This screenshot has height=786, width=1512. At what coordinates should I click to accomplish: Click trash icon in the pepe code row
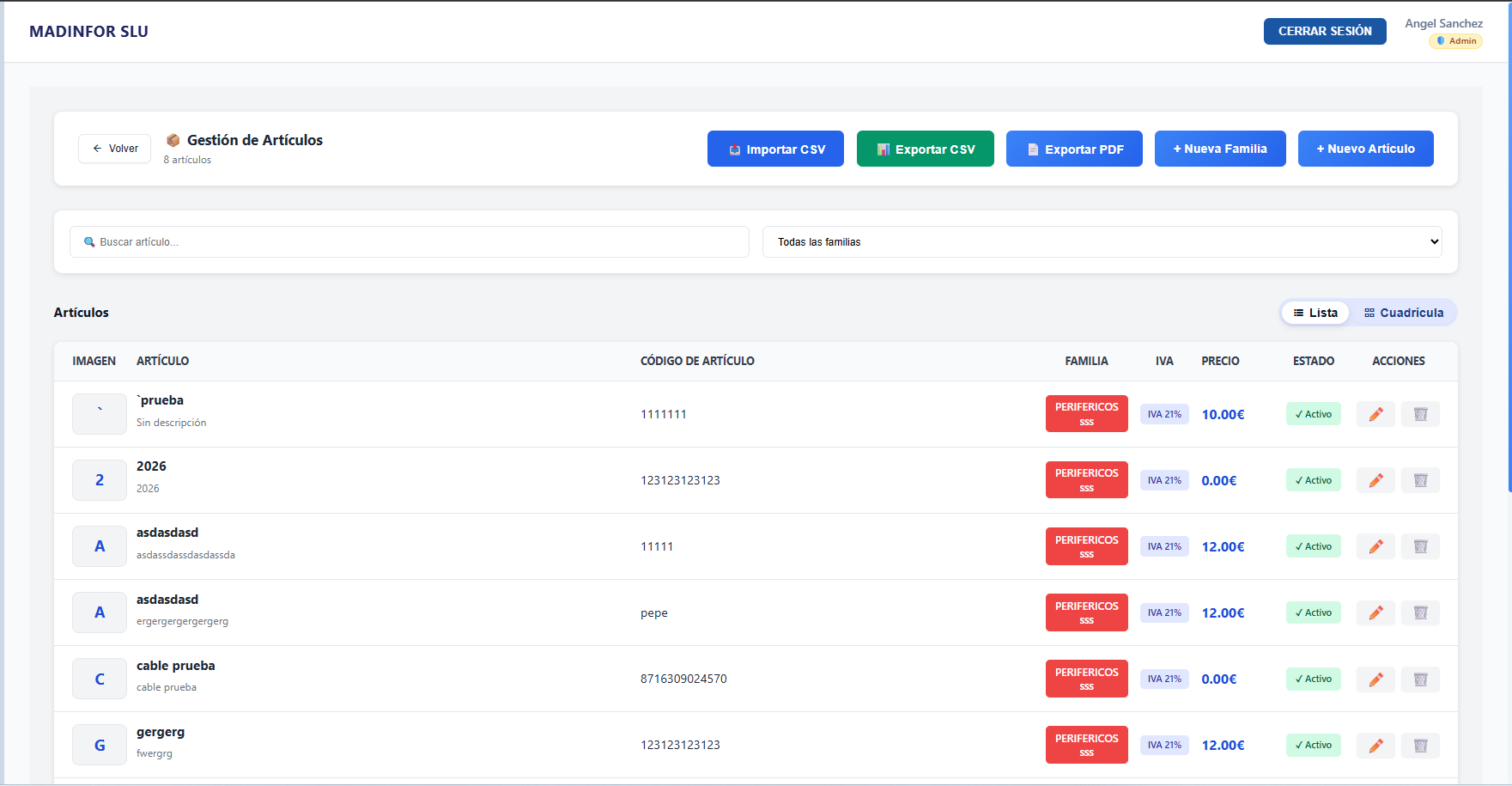[1420, 612]
